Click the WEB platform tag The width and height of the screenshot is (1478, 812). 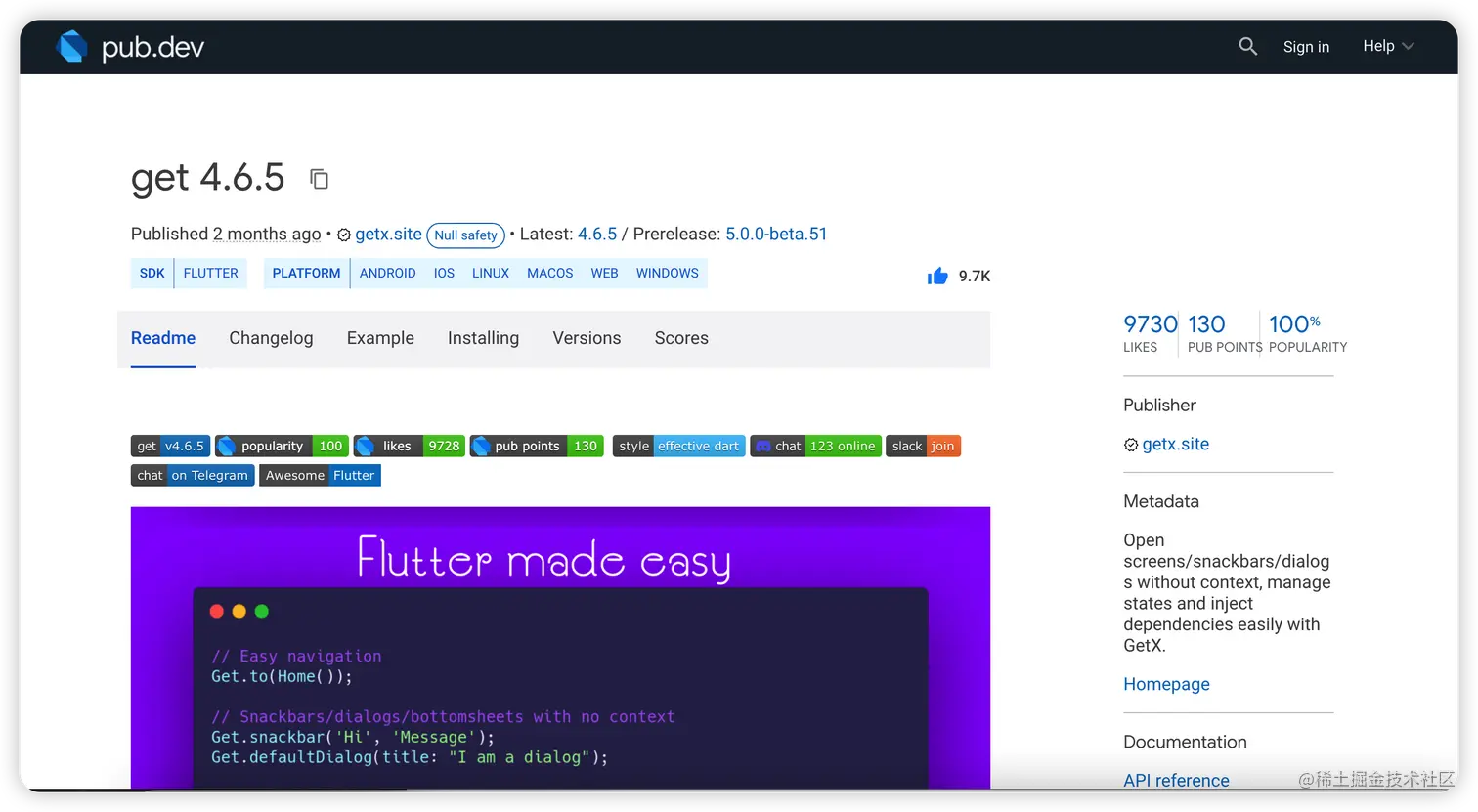click(604, 274)
